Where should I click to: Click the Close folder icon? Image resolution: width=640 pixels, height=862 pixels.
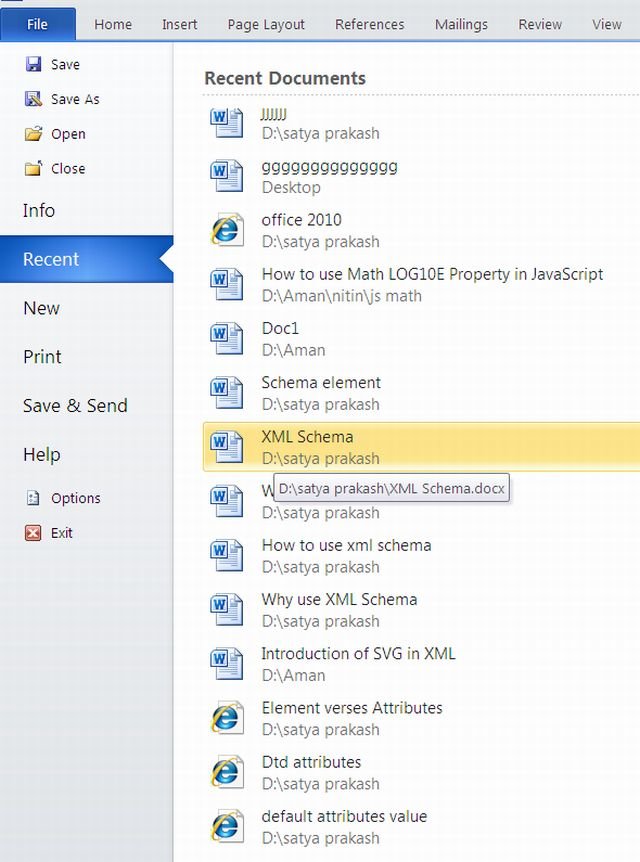point(34,168)
